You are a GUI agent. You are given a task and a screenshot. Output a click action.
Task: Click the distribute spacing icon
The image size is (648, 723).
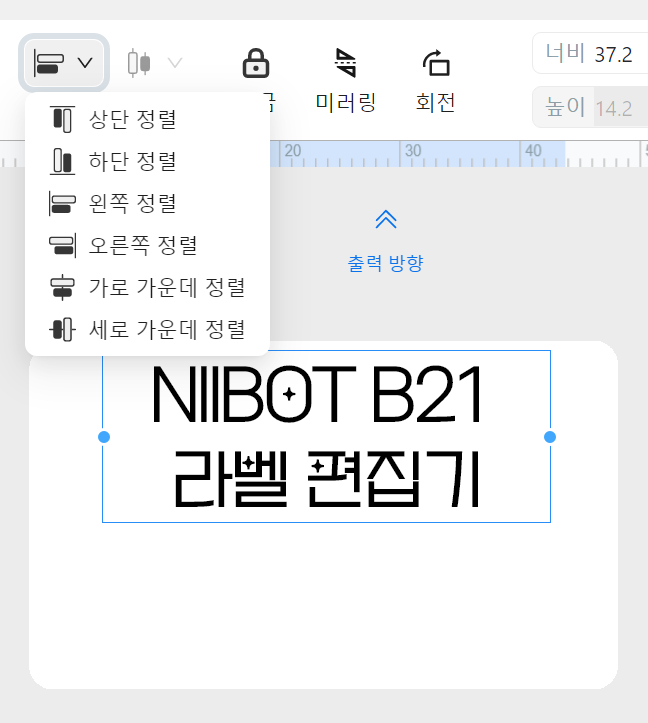pos(138,63)
